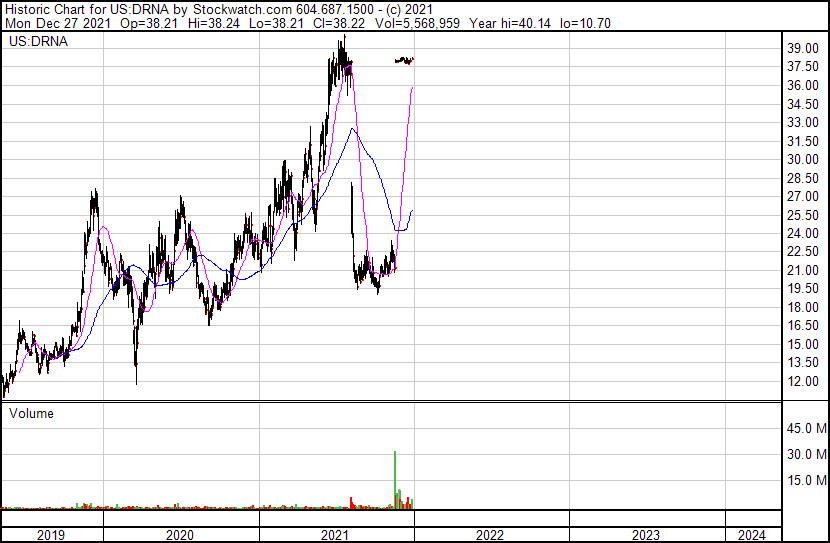Image resolution: width=830 pixels, height=543 pixels.
Task: Click the tallest green volume spike bar
Action: [x=395, y=480]
